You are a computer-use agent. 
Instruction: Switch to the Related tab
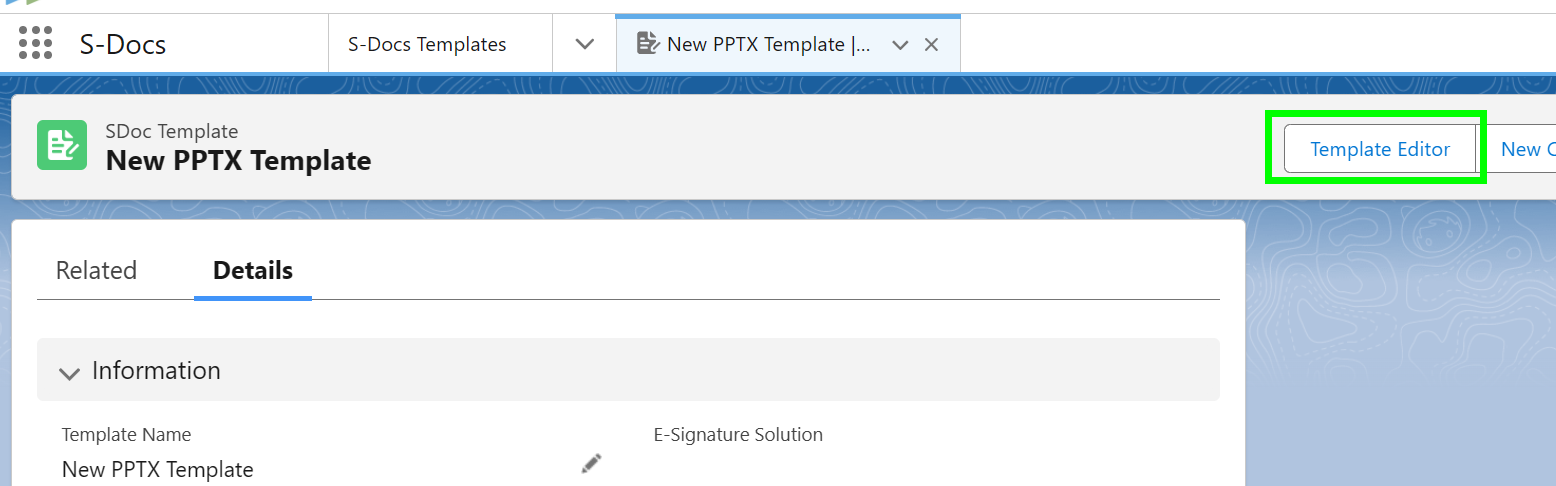(x=96, y=270)
